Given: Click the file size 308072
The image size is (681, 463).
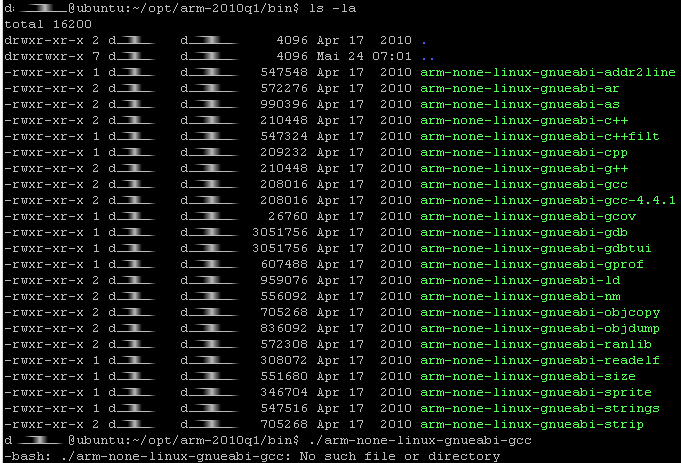Looking at the screenshot, I should (284, 360).
